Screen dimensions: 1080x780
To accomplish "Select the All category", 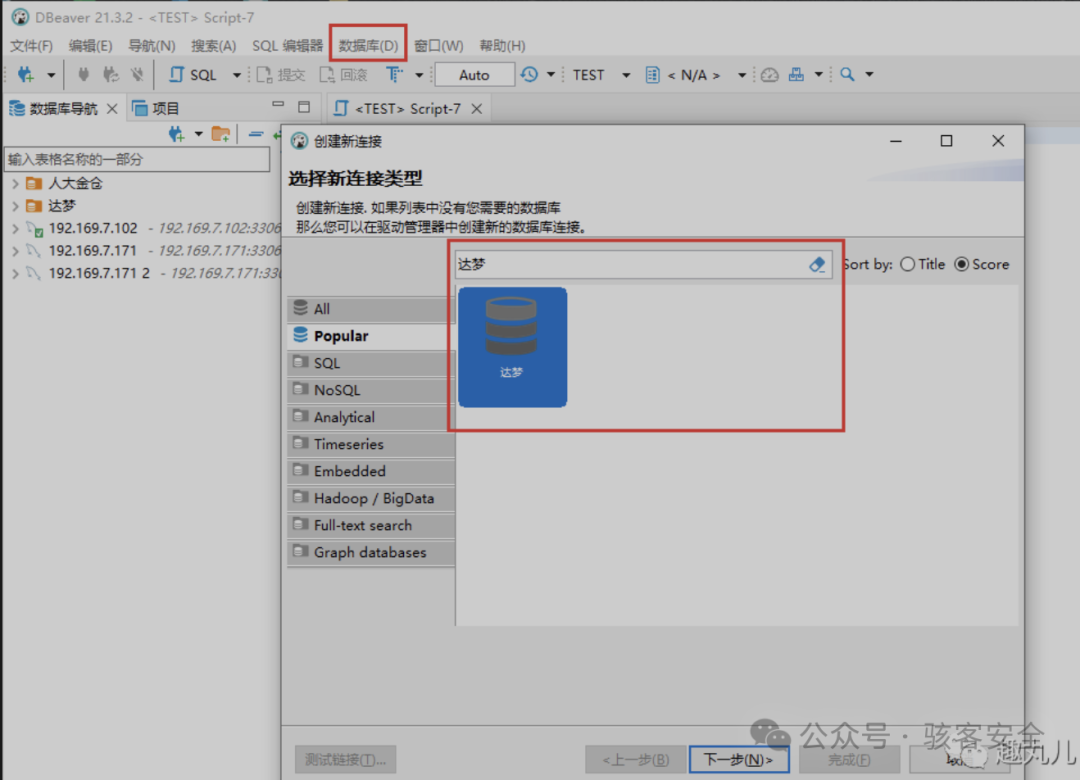I will 371,309.
